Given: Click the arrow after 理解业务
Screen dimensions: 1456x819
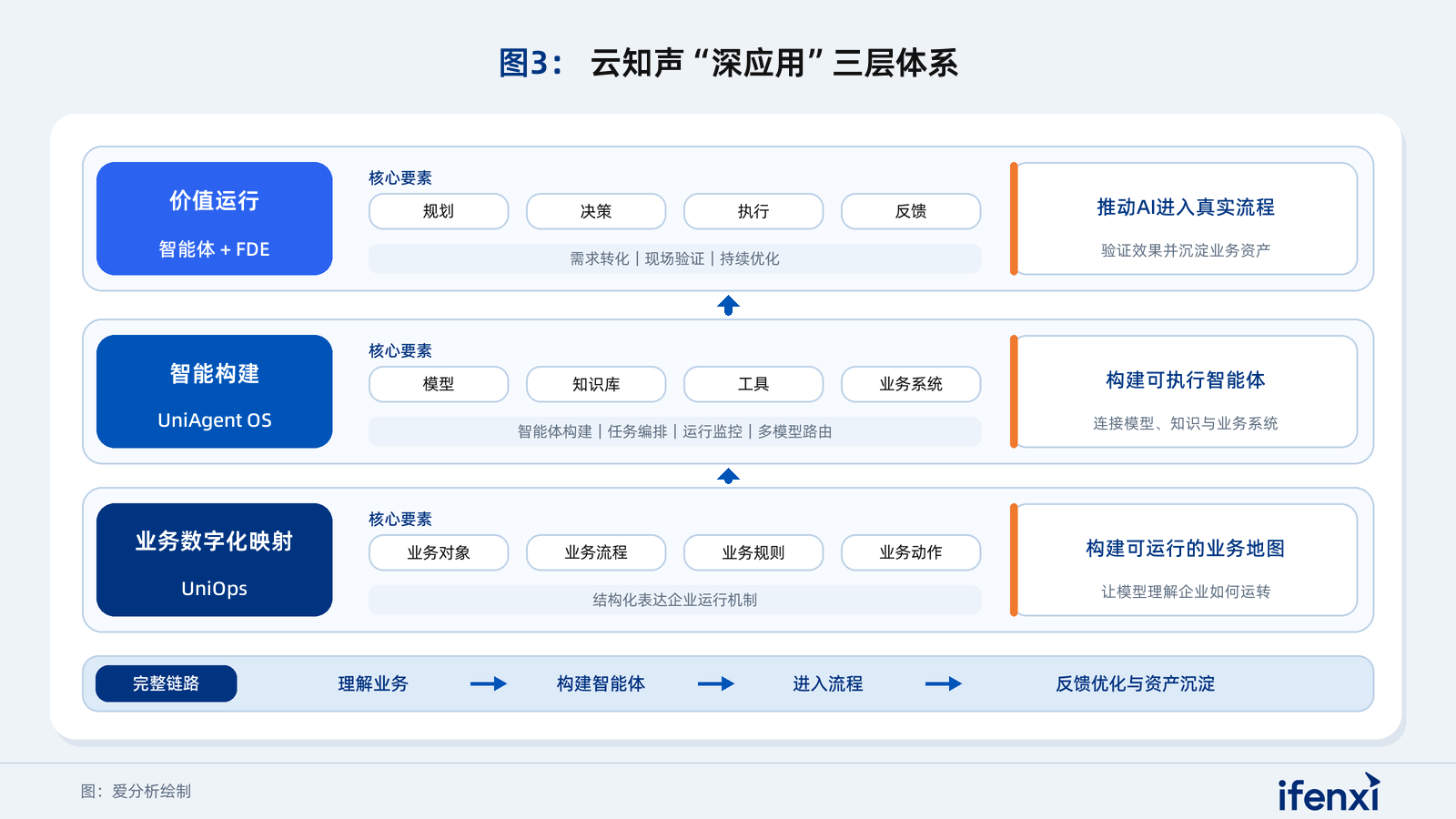Looking at the screenshot, I should coord(489,683).
